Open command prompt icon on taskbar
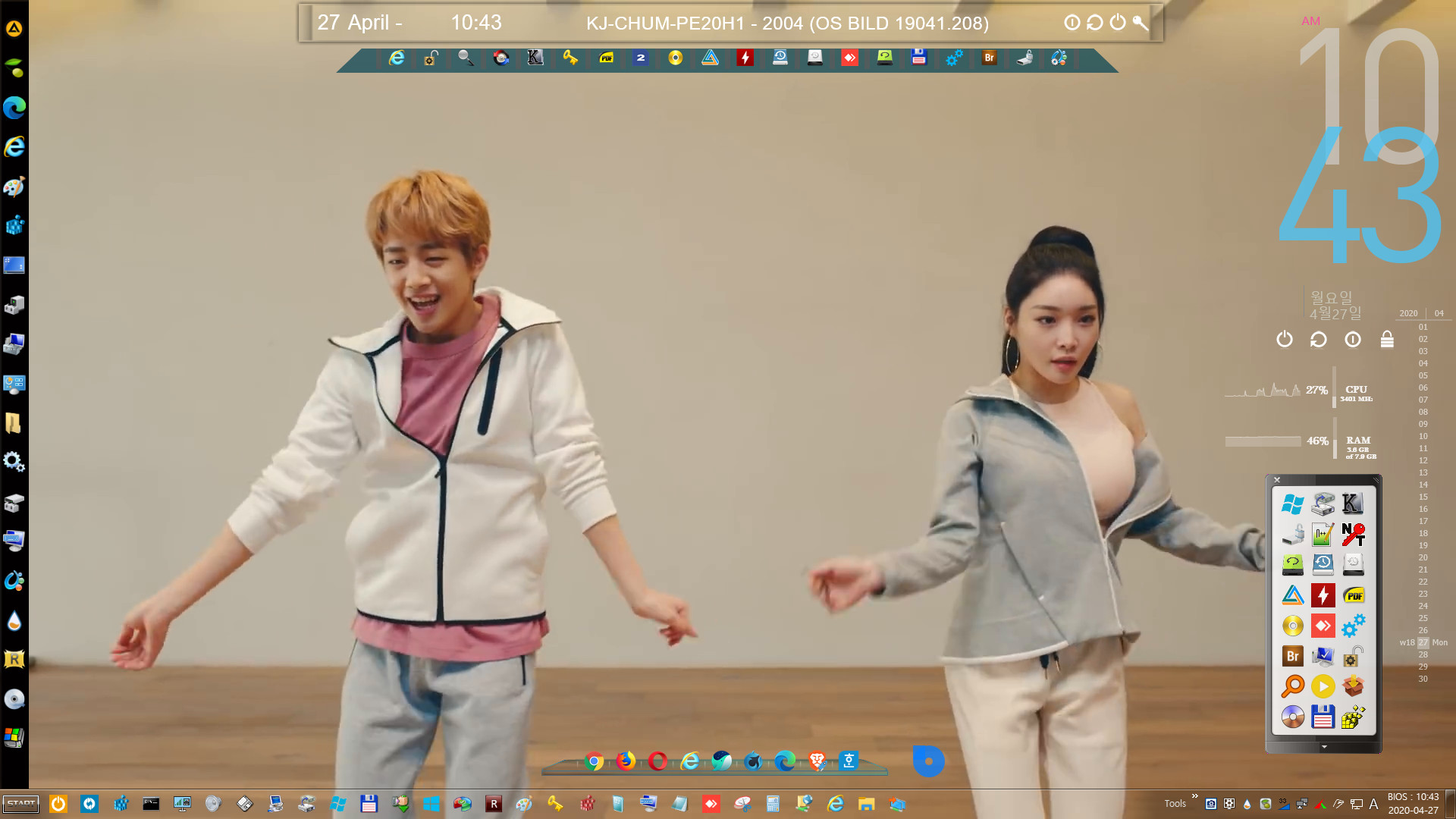Viewport: 1456px width, 819px height. pos(151,804)
